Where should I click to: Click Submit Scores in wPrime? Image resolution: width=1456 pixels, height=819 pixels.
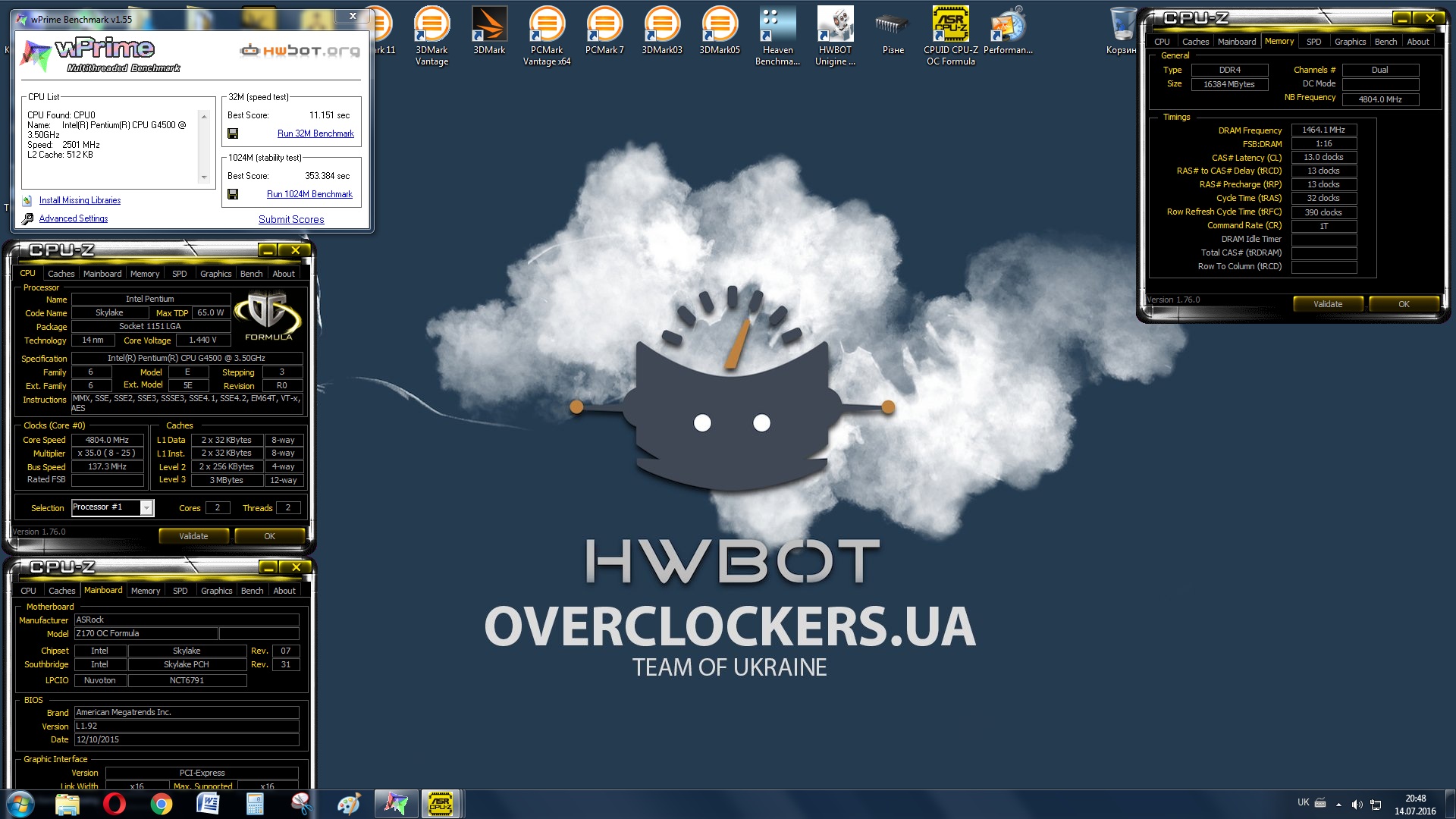[291, 219]
